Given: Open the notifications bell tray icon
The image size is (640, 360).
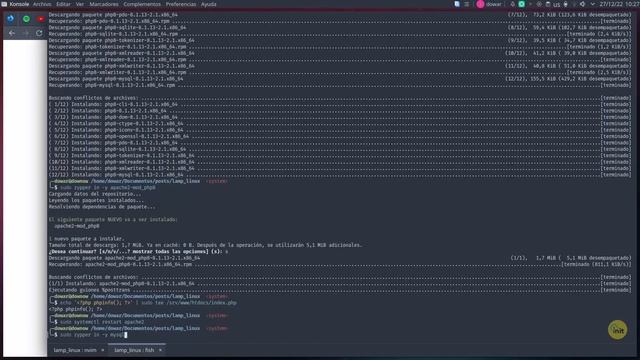Looking at the screenshot, I should [x=512, y=4].
